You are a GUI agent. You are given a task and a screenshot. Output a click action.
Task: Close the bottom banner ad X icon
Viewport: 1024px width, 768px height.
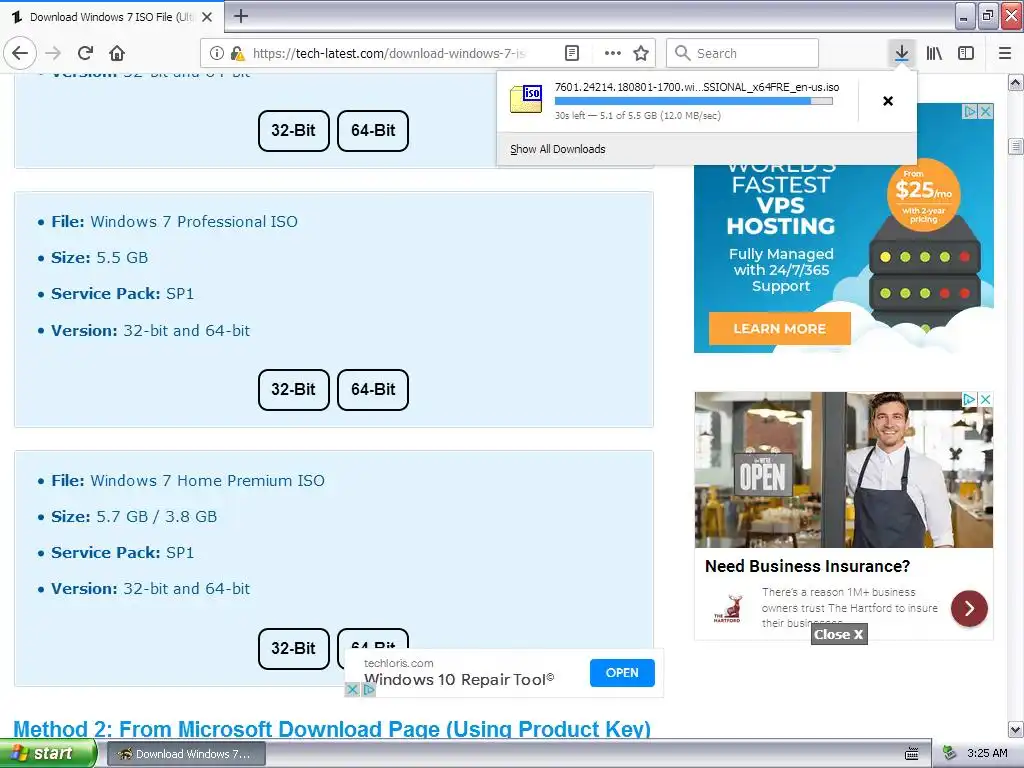pyautogui.click(x=352, y=689)
